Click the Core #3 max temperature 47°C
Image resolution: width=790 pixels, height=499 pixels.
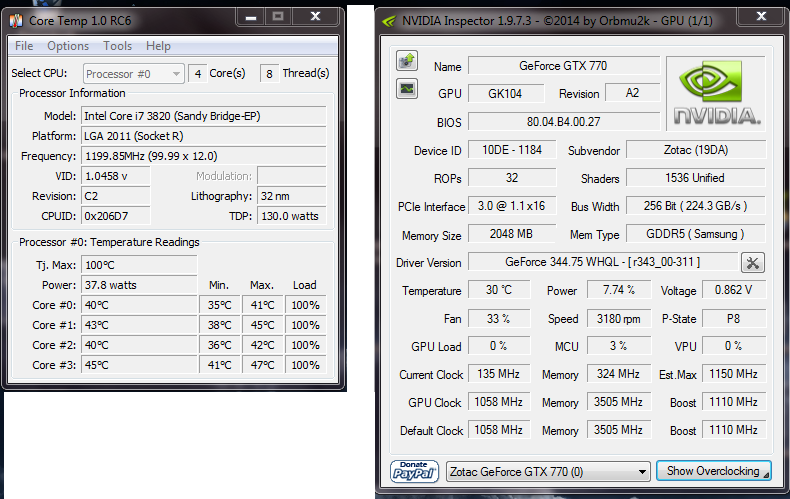pyautogui.click(x=262, y=365)
